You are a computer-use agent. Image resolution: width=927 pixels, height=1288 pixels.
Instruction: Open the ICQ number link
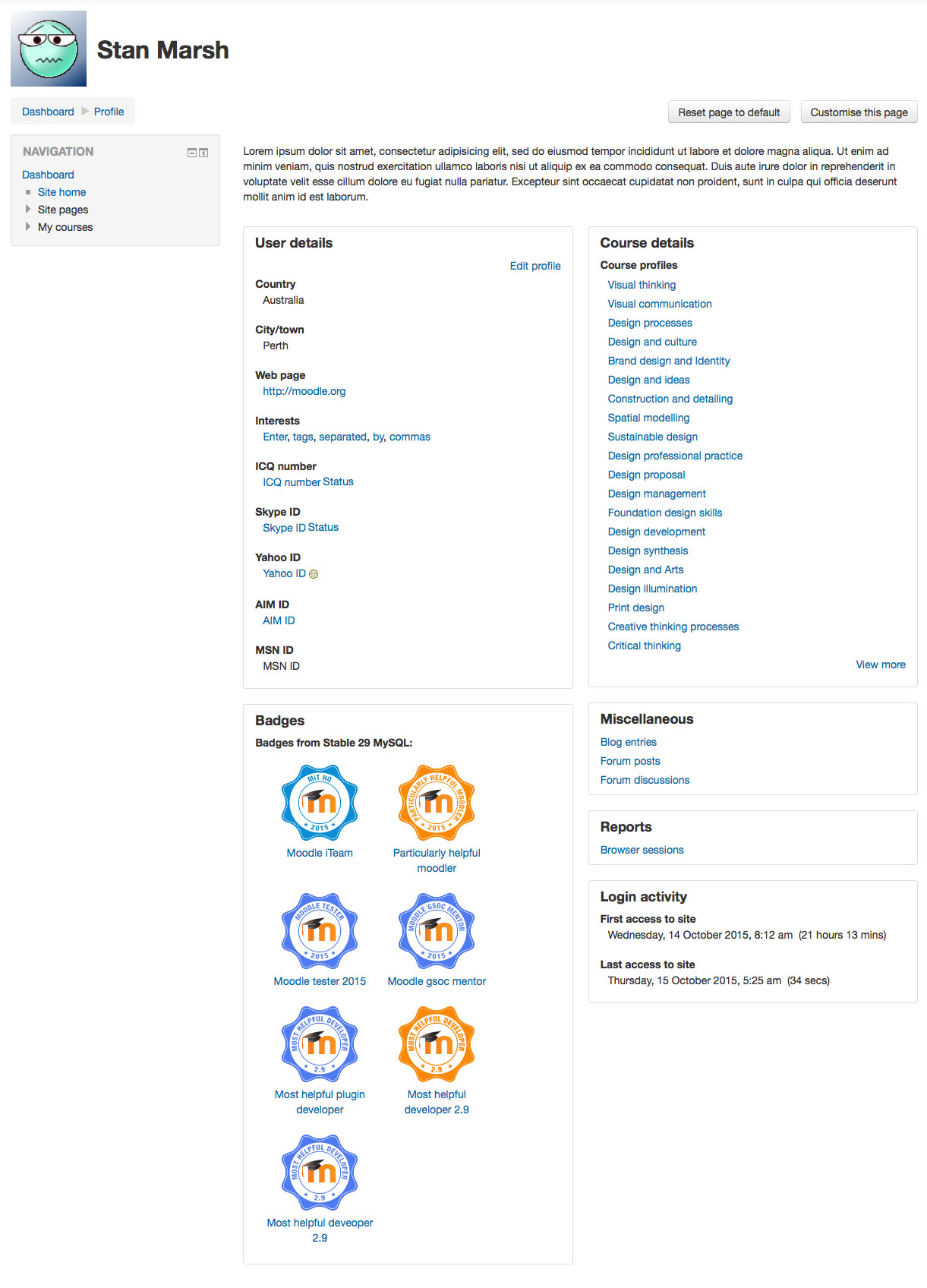pyautogui.click(x=292, y=481)
